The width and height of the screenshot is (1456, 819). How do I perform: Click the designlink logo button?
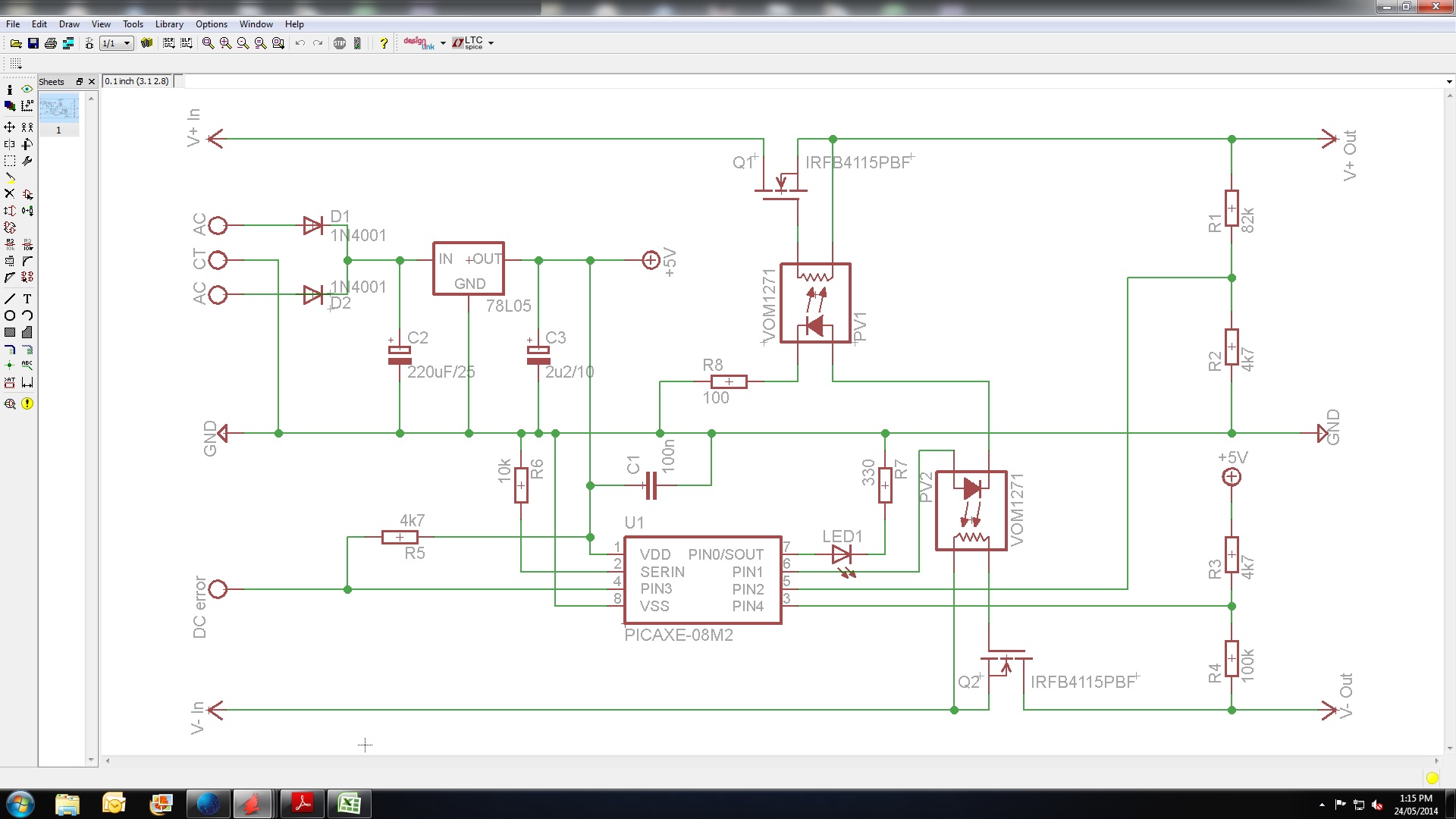coord(419,43)
